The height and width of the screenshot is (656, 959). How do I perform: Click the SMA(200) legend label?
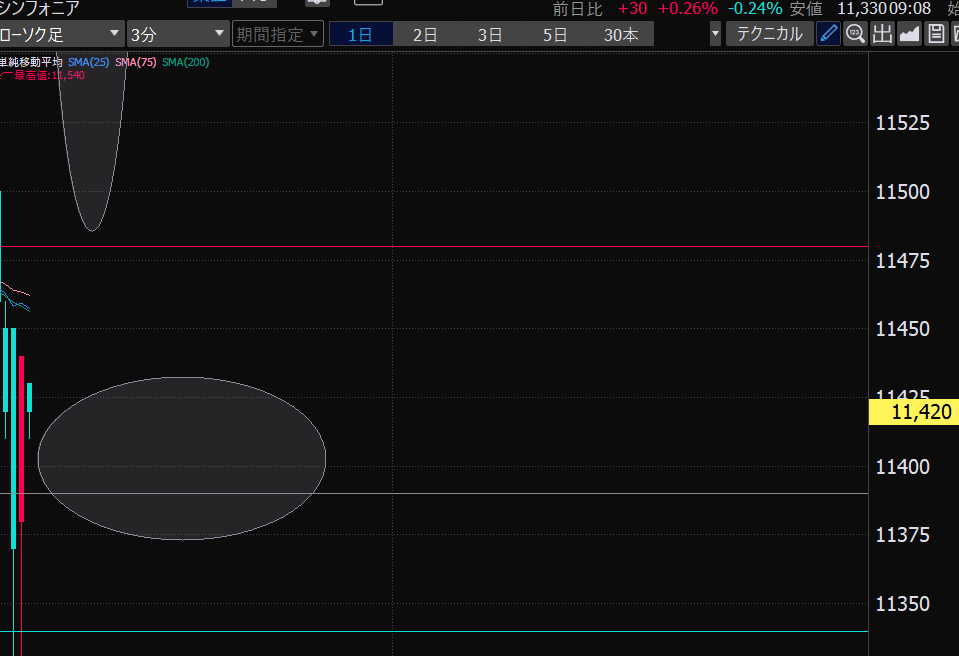[186, 62]
